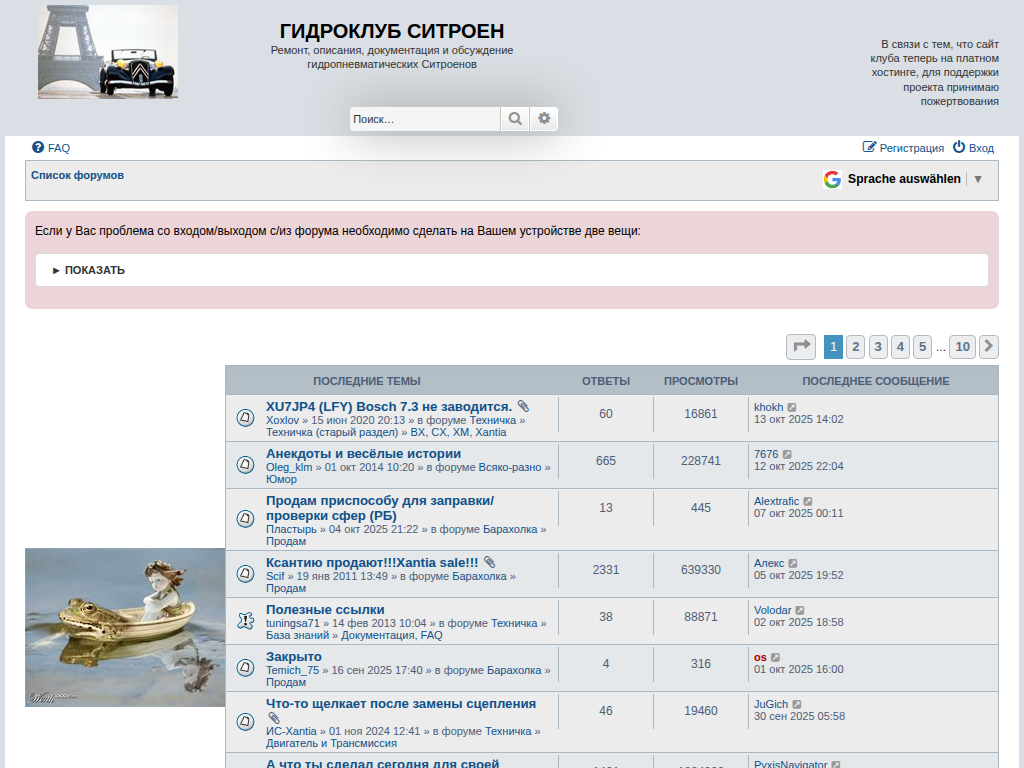This screenshot has width=1024, height=768.
Task: Open advanced search gear icon
Action: (544, 119)
